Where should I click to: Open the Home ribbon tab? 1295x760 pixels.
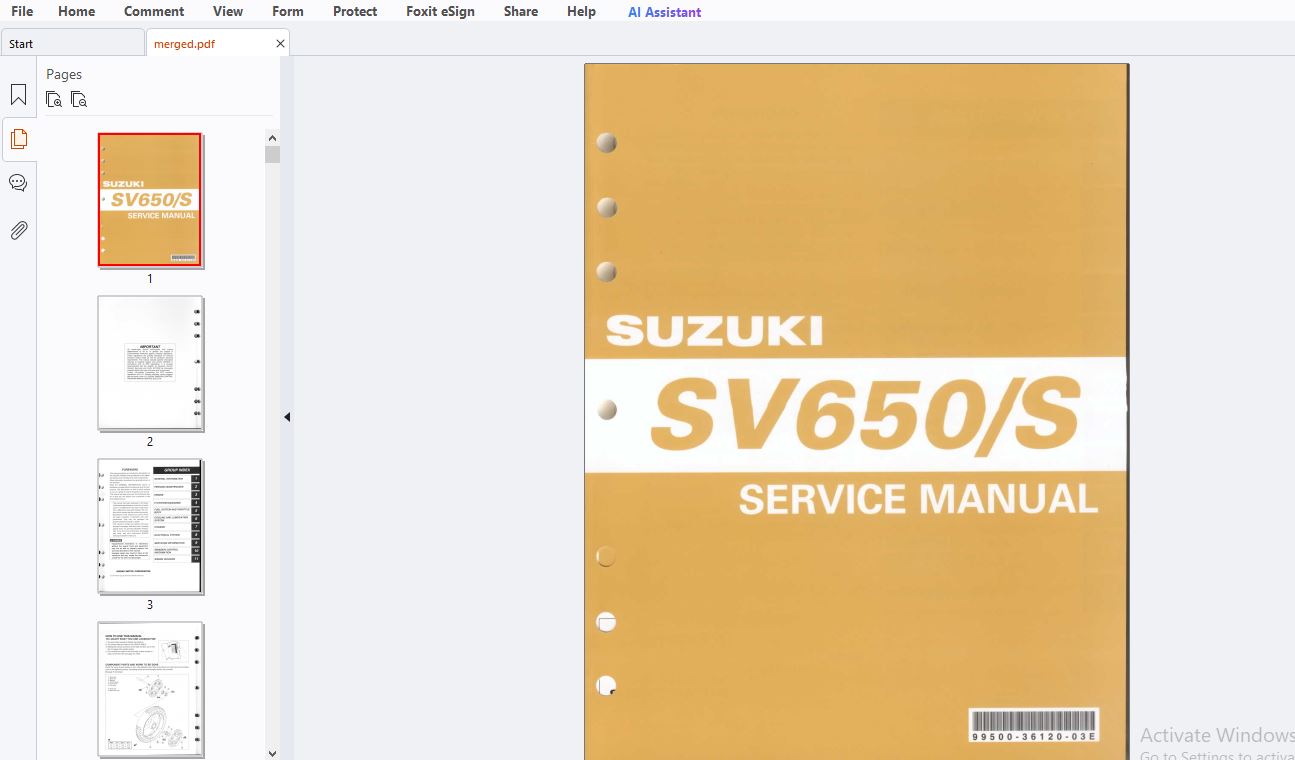pyautogui.click(x=77, y=11)
